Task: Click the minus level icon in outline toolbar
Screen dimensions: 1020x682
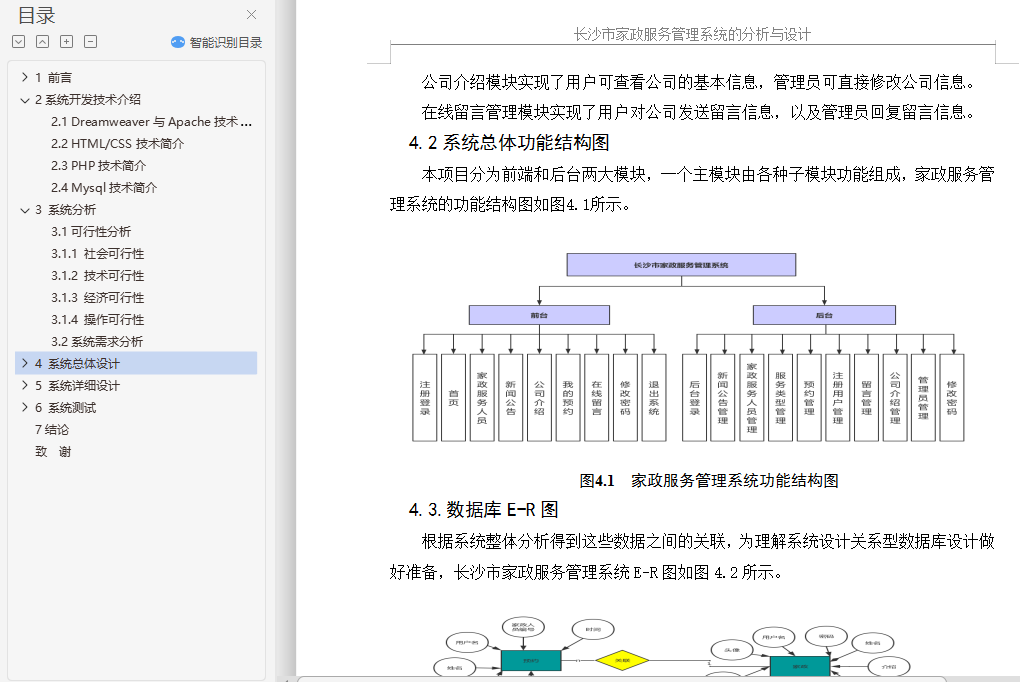Action: pos(90,42)
